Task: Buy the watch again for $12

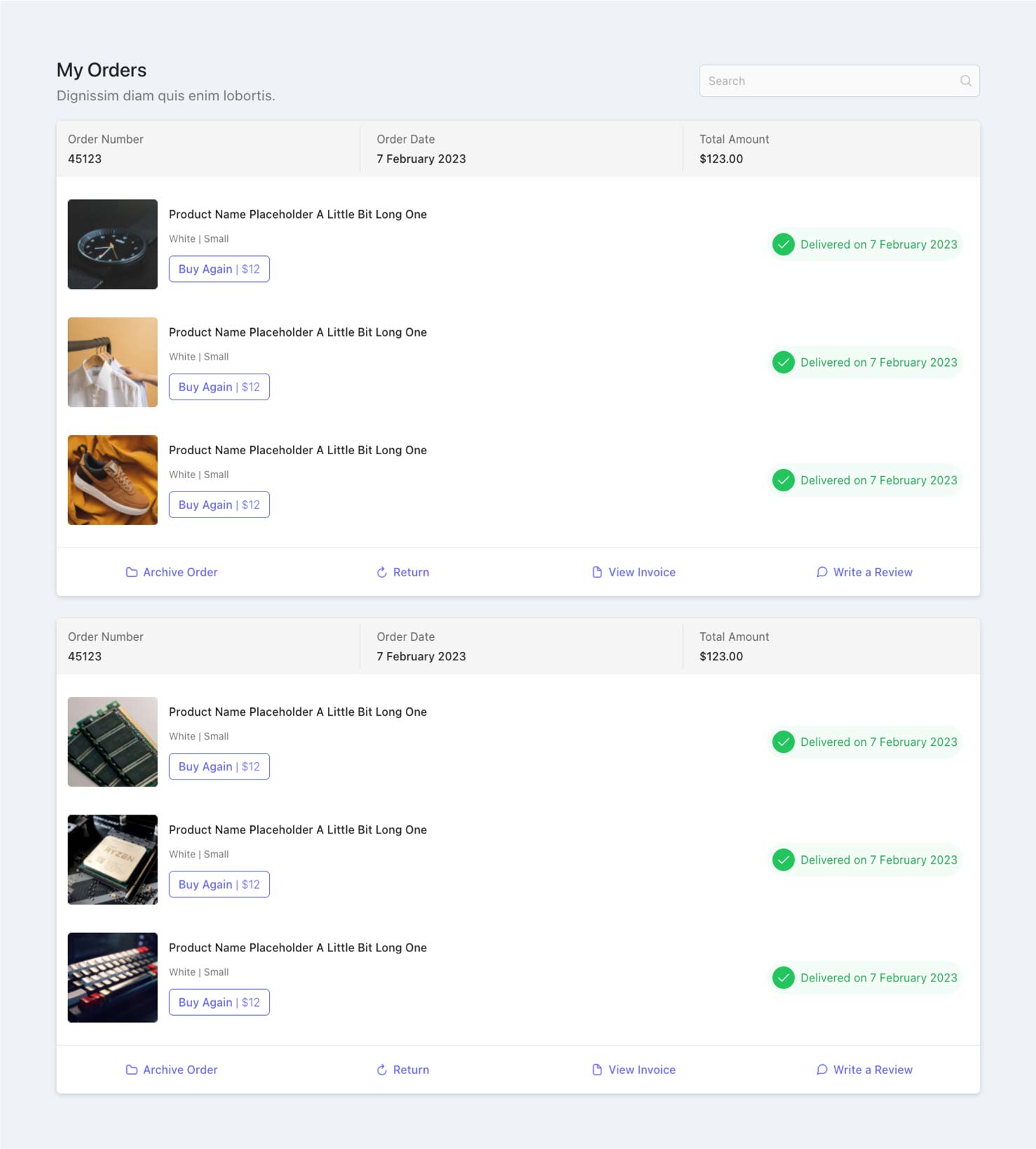Action: tap(219, 269)
